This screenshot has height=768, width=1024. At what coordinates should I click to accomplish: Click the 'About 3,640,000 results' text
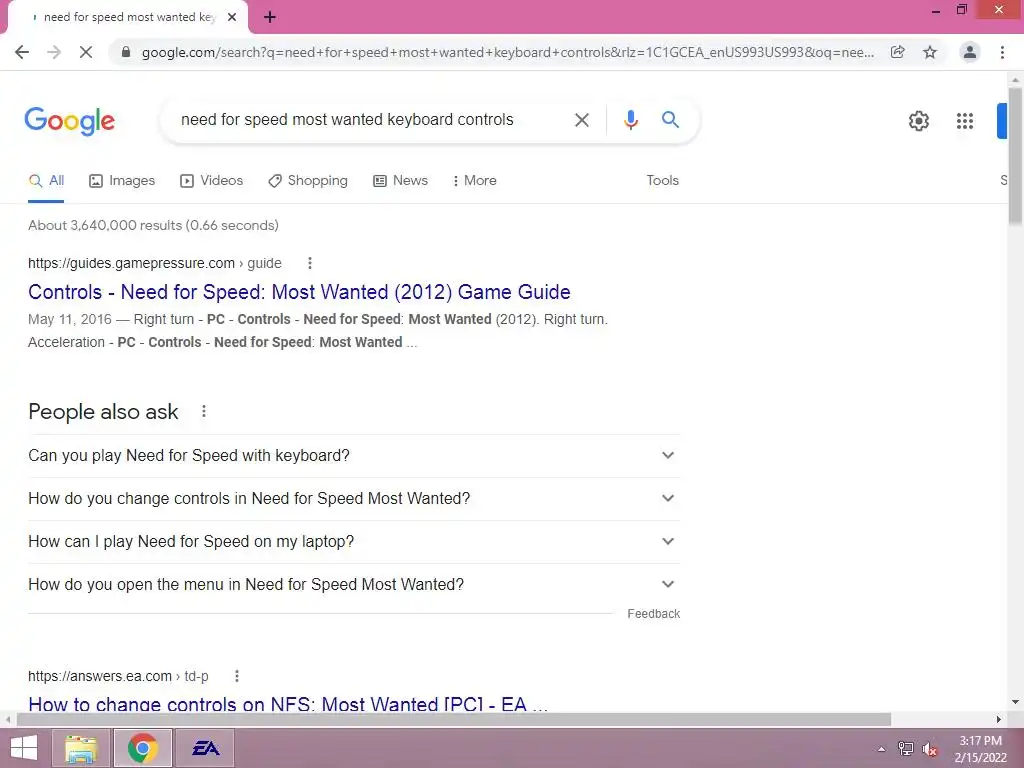(153, 225)
